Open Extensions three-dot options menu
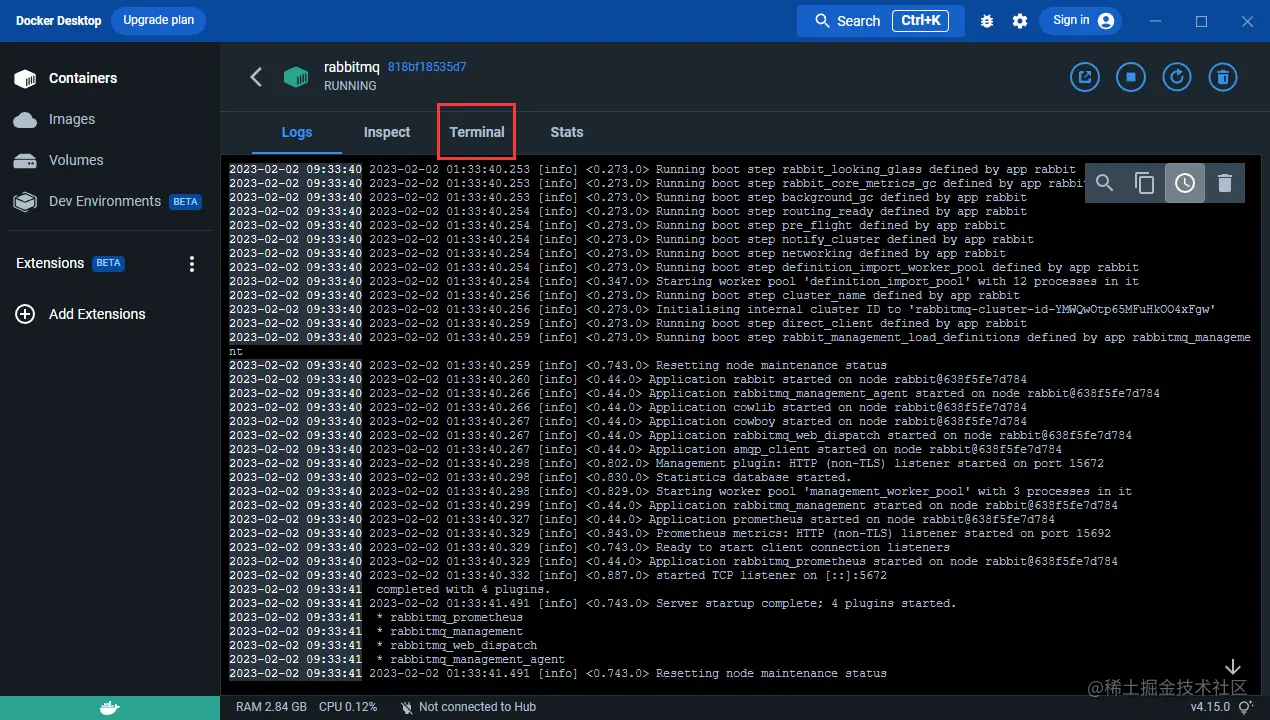Image resolution: width=1270 pixels, height=720 pixels. point(192,264)
